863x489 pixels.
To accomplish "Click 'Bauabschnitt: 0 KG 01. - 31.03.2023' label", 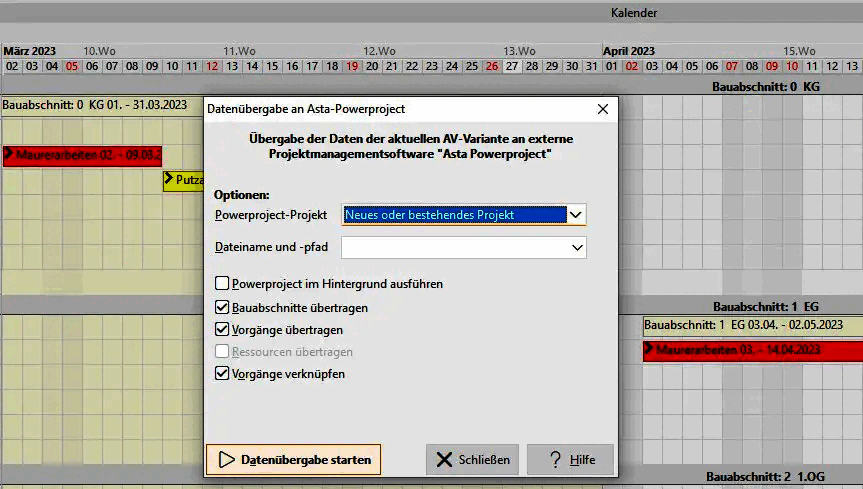I will pos(95,105).
